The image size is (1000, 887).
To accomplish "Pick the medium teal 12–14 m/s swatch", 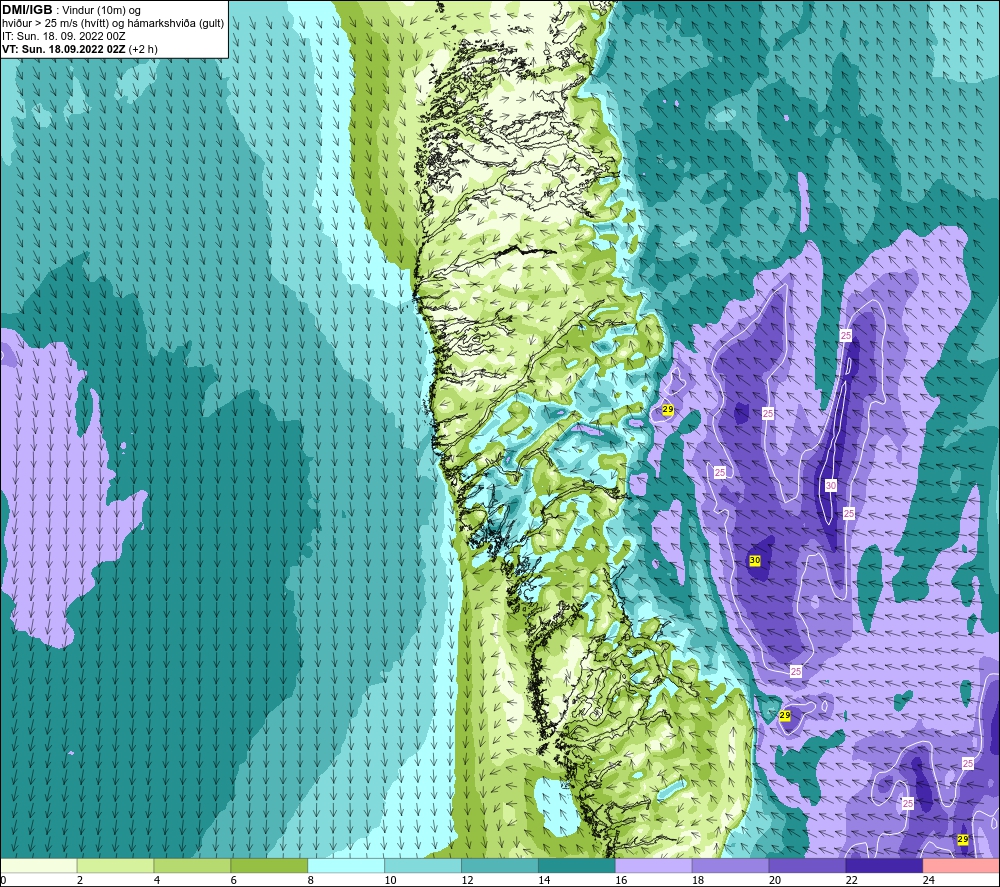I will [x=500, y=865].
